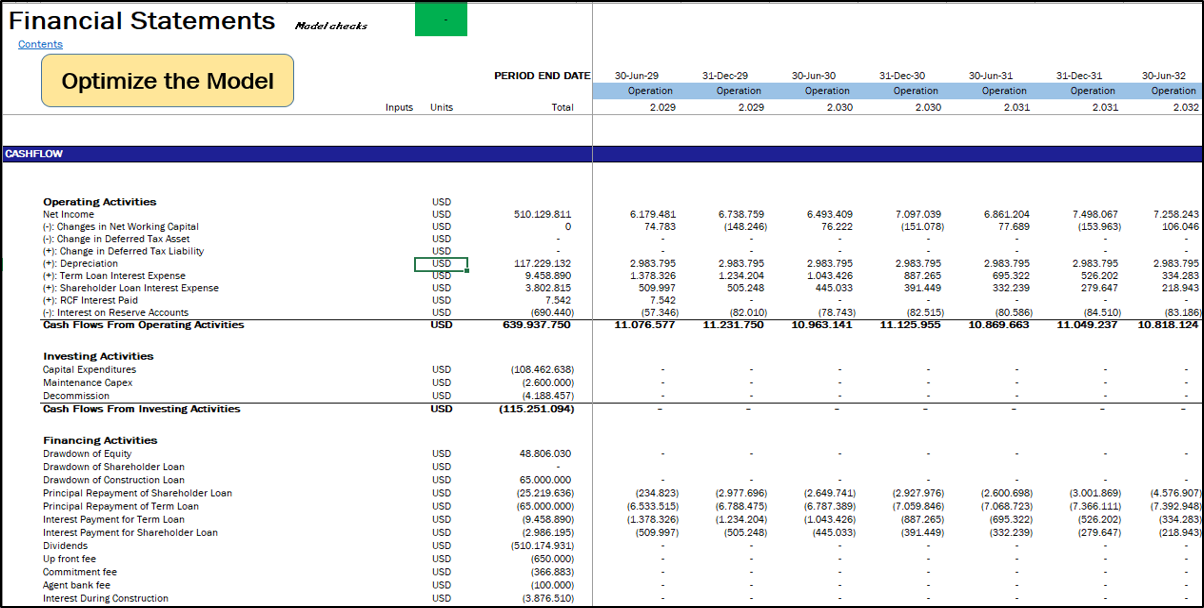Click Capital Expenditures total (108.462.638)

click(x=542, y=370)
